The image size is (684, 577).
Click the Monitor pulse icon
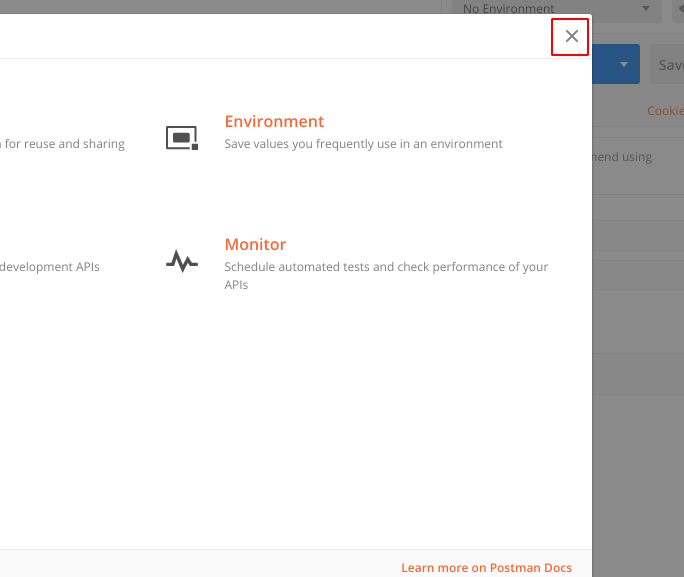(x=181, y=262)
